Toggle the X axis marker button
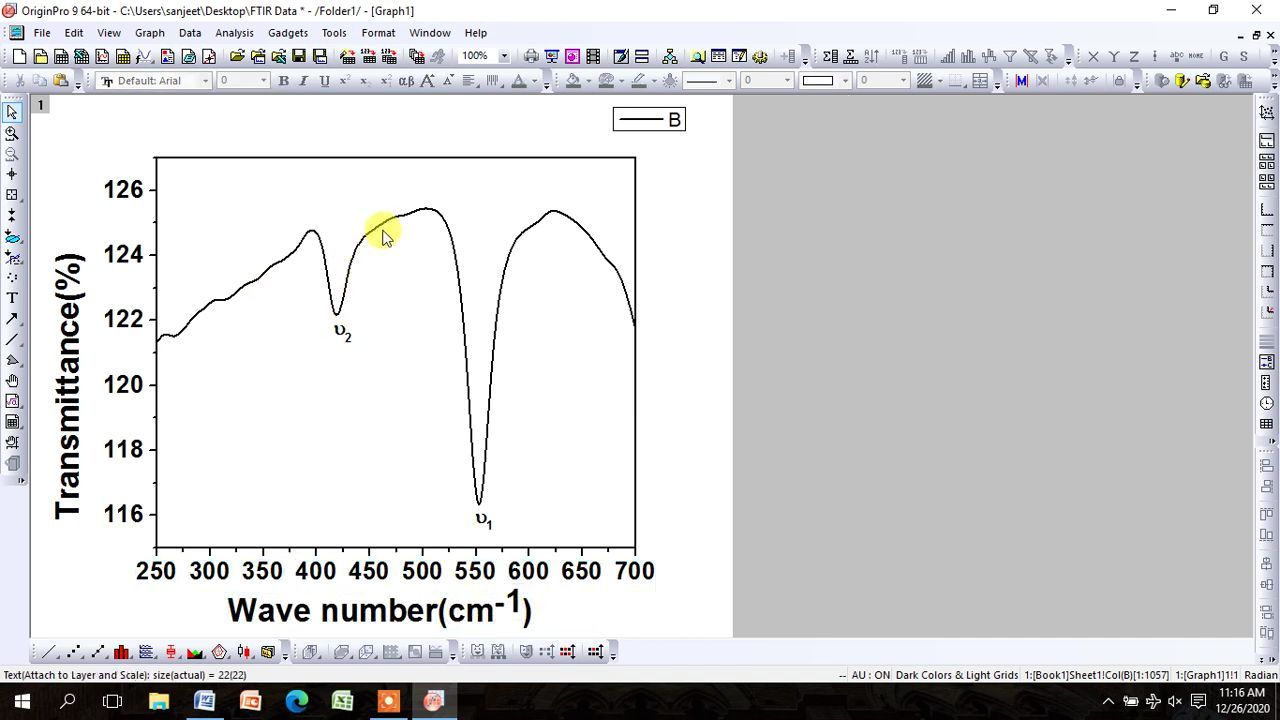The image size is (1280, 720). click(1093, 57)
